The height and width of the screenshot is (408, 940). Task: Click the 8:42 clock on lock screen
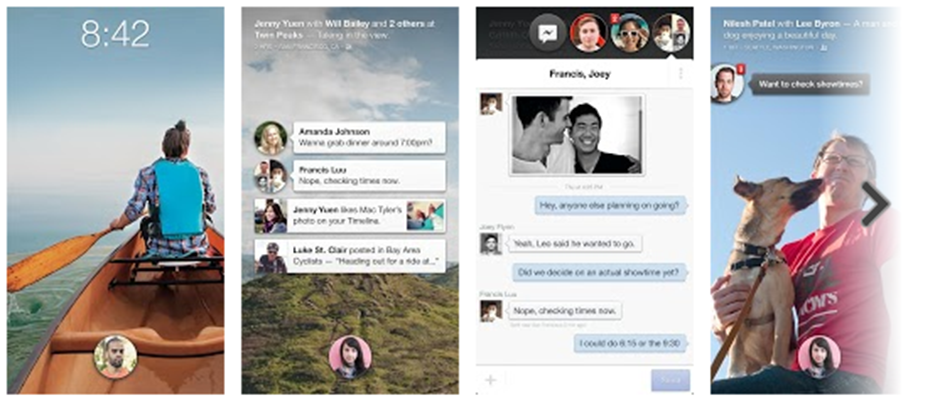114,33
